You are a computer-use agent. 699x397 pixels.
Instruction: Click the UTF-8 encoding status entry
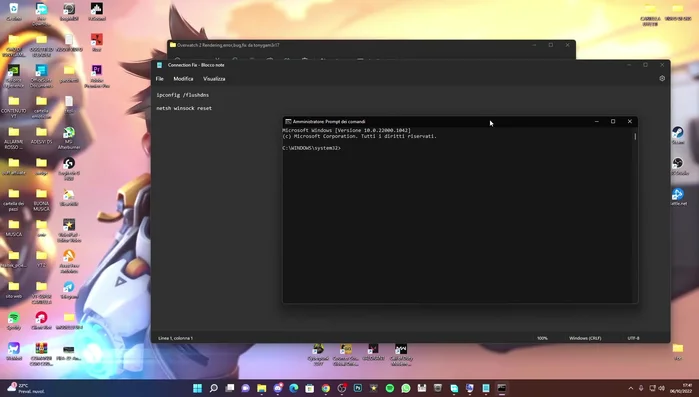(x=633, y=338)
